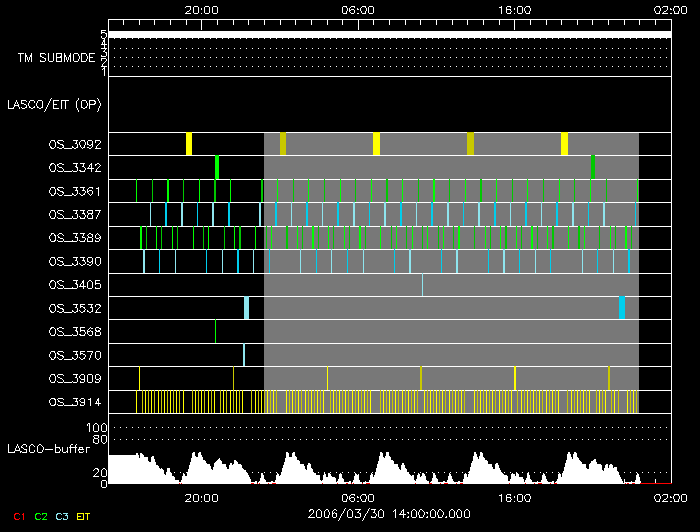Choose the C3 legend entry
700x532 pixels.
point(62,517)
